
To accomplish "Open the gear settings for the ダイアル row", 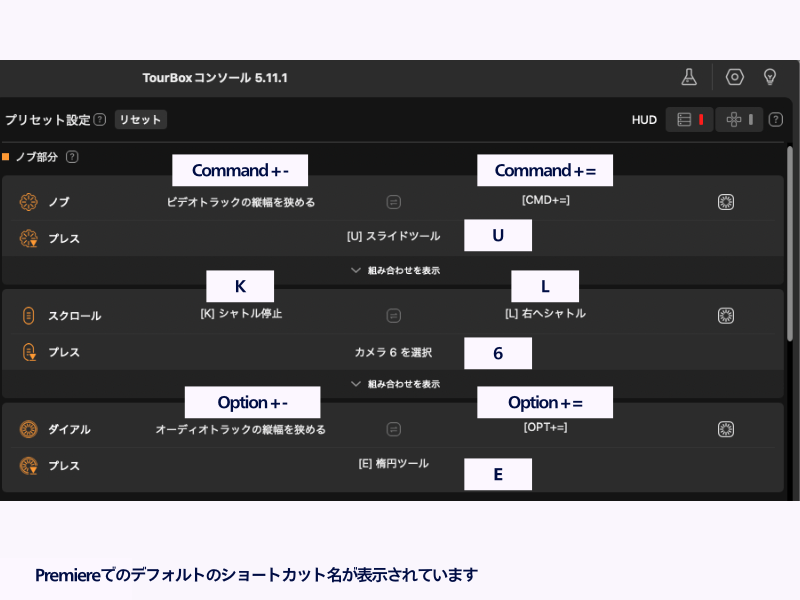I will click(726, 429).
